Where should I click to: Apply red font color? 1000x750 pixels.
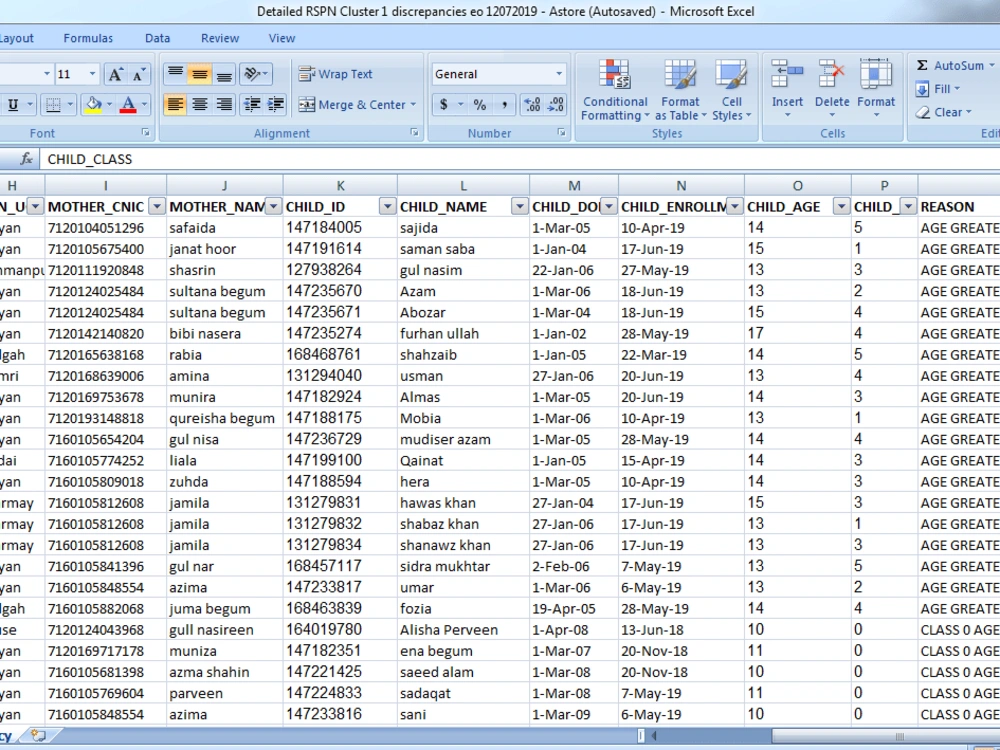128,105
